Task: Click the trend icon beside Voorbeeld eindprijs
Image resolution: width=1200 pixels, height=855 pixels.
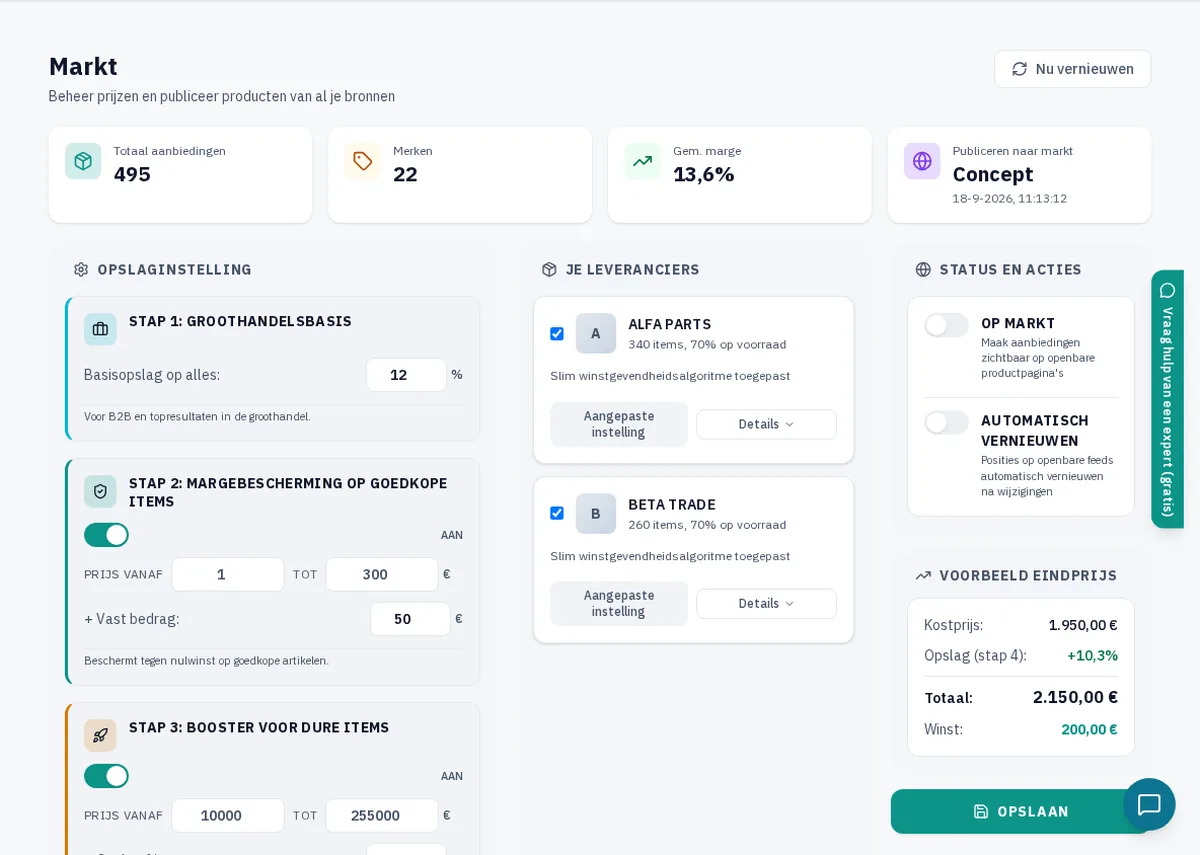Action: (923, 576)
